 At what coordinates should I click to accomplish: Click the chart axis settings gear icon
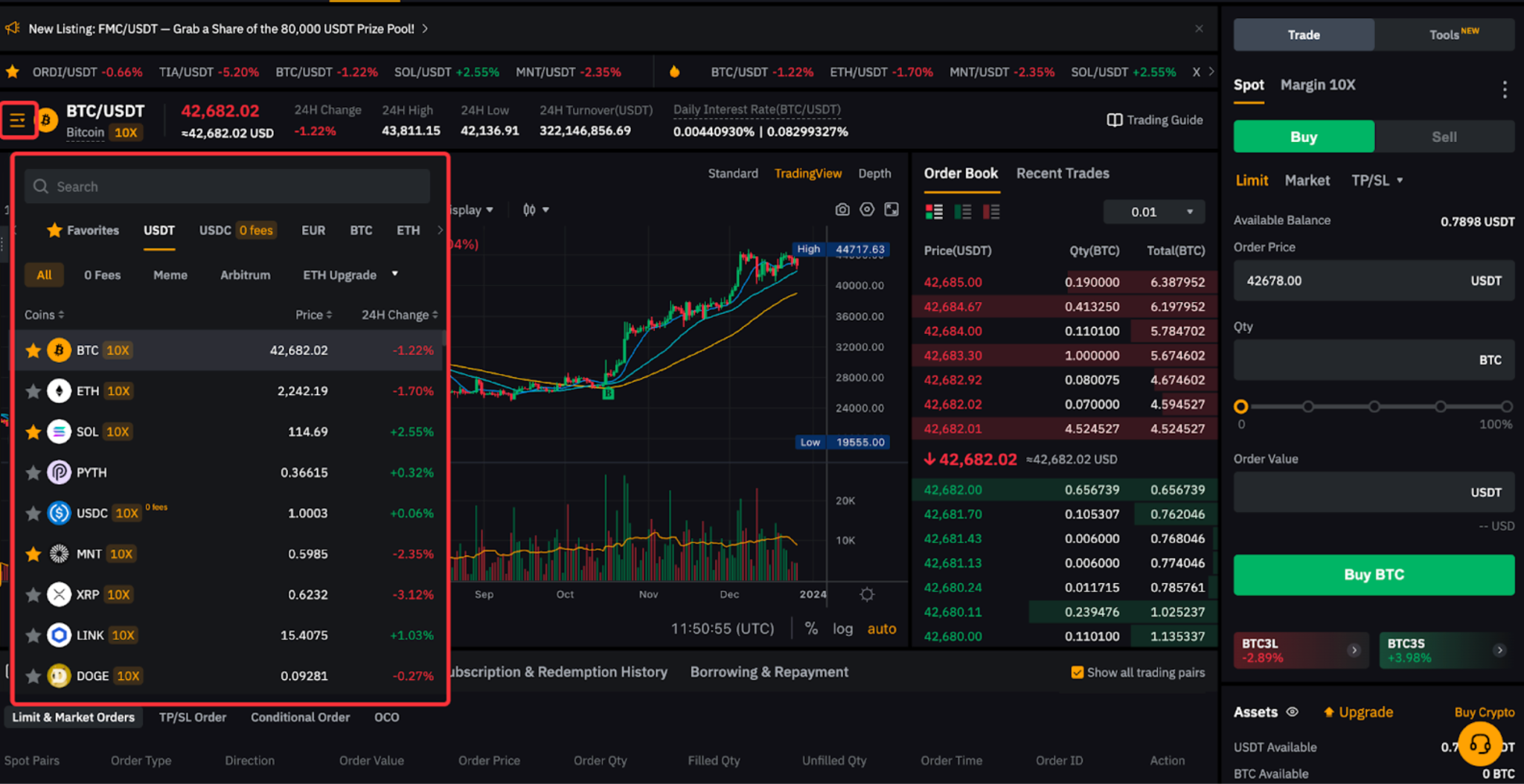tap(867, 594)
